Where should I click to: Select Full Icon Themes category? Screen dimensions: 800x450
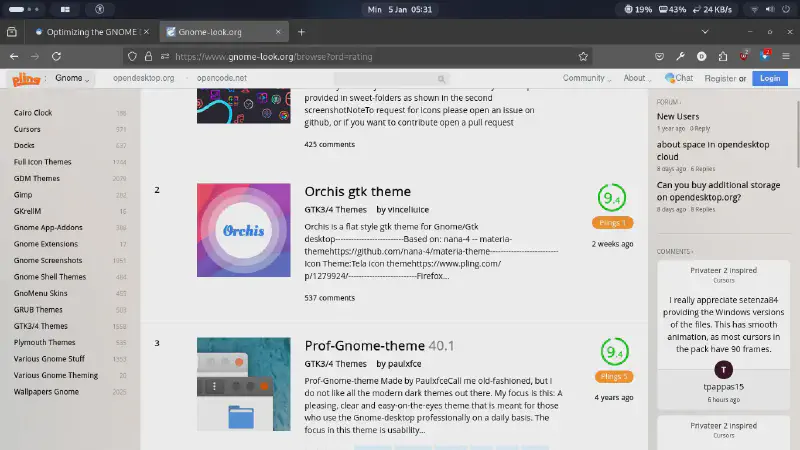pos(42,162)
